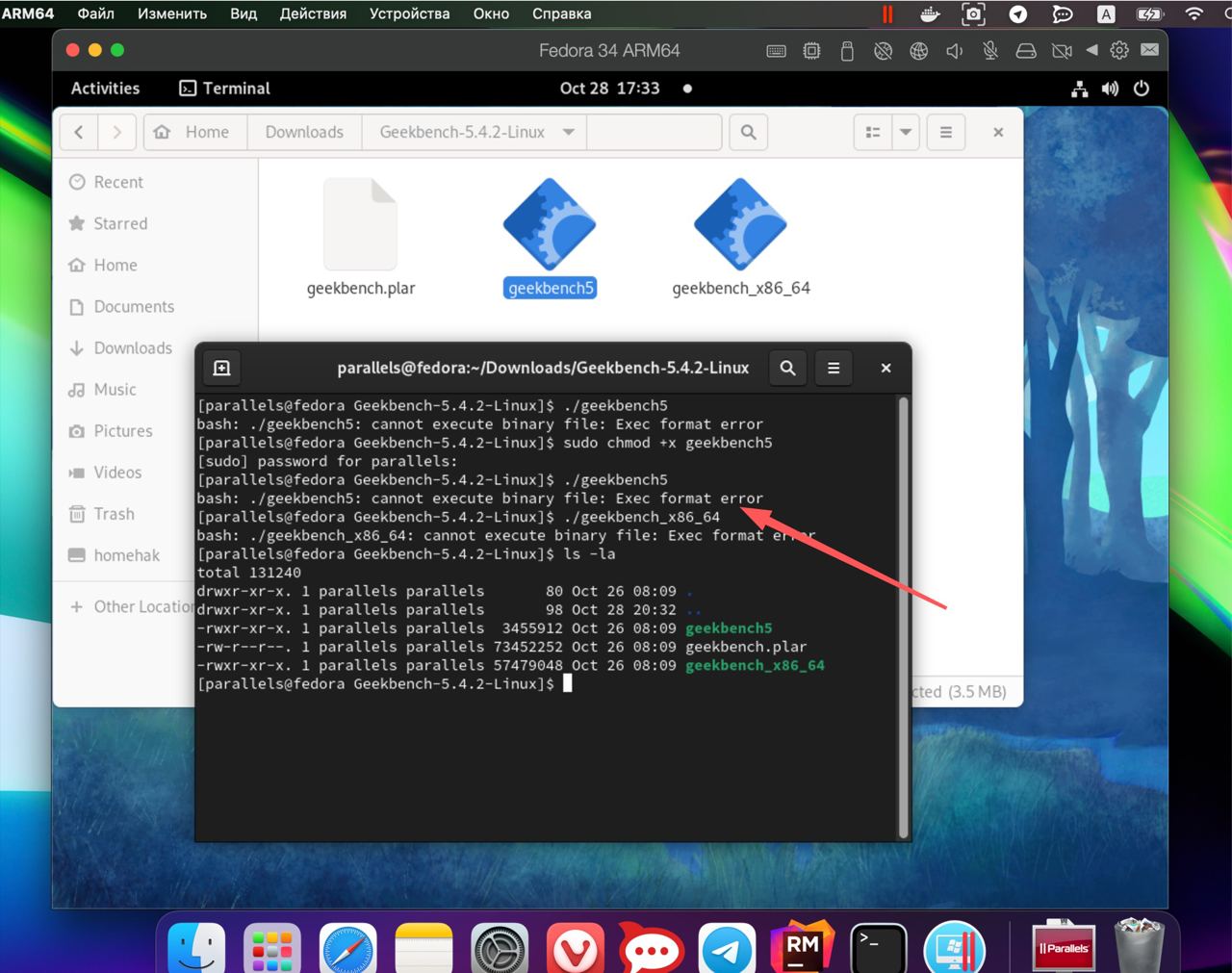Image resolution: width=1232 pixels, height=973 pixels.
Task: Click the search icon in Files window
Action: [748, 132]
